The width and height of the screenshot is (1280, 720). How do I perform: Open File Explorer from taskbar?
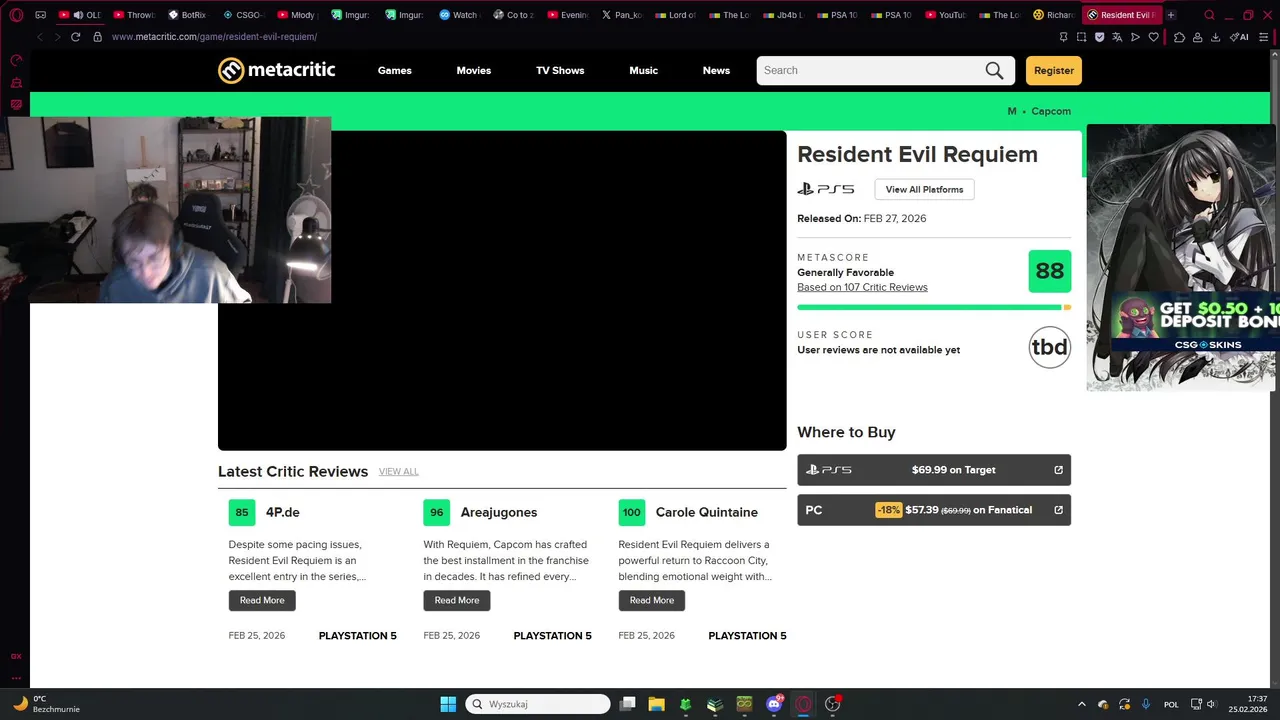(656, 704)
